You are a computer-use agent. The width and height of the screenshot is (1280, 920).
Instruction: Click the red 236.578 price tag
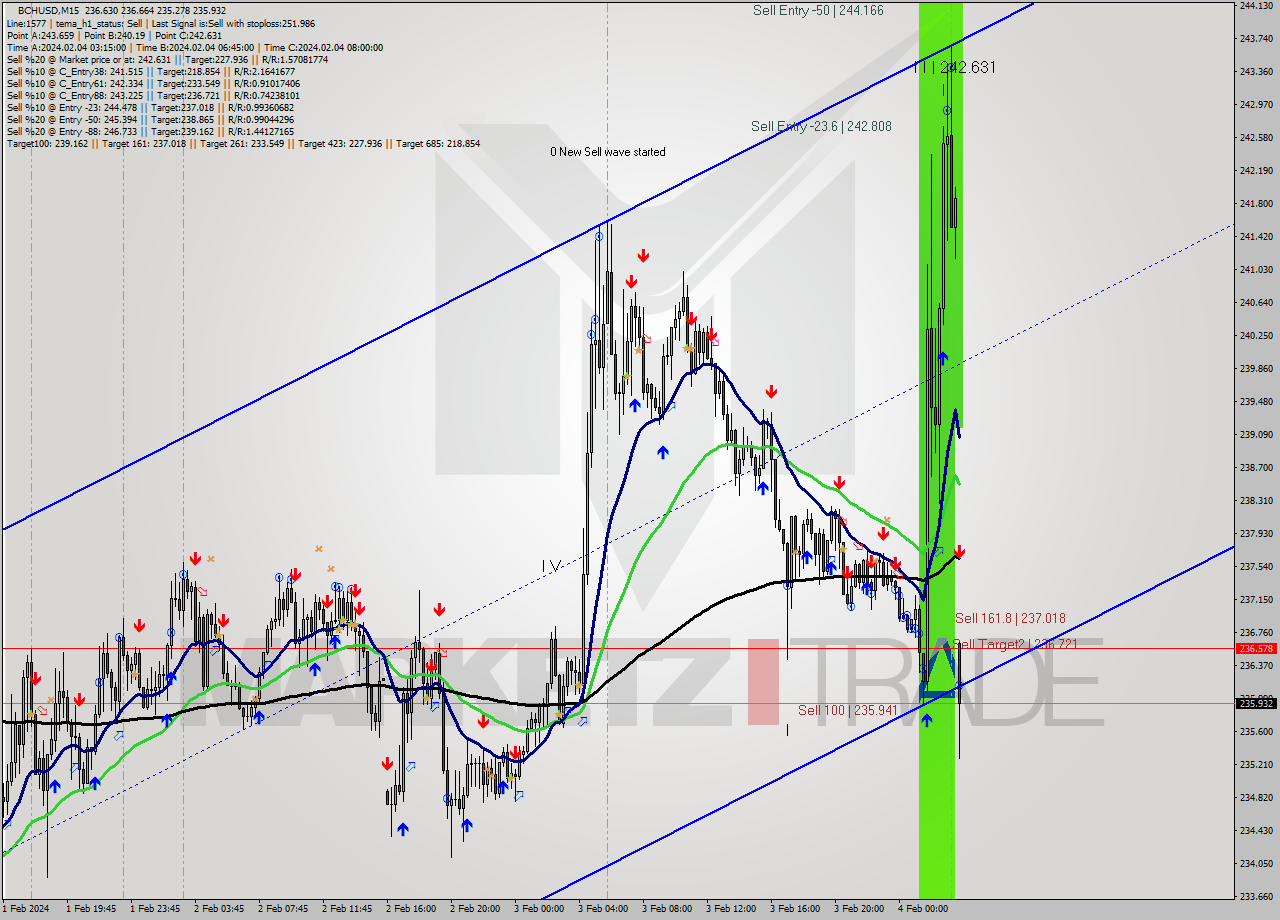point(1256,648)
